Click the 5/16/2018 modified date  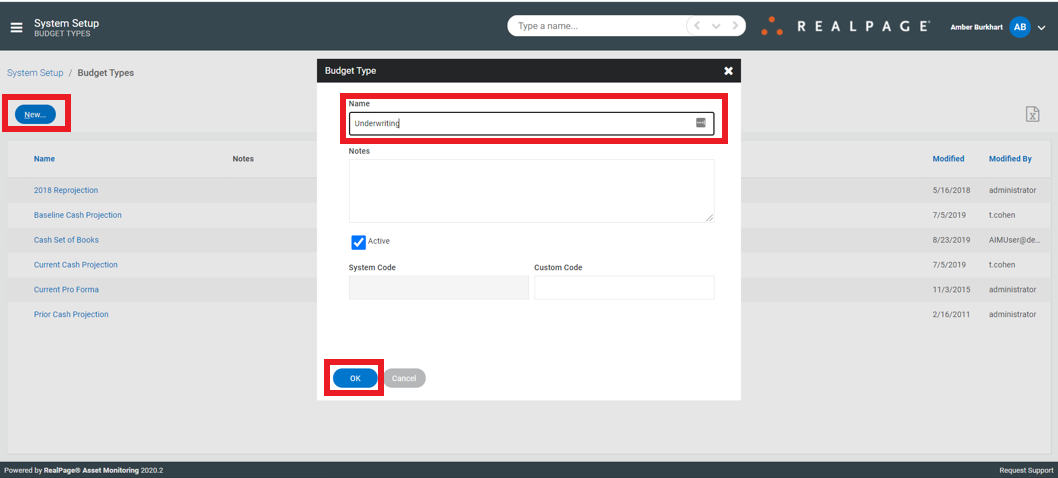pos(951,190)
